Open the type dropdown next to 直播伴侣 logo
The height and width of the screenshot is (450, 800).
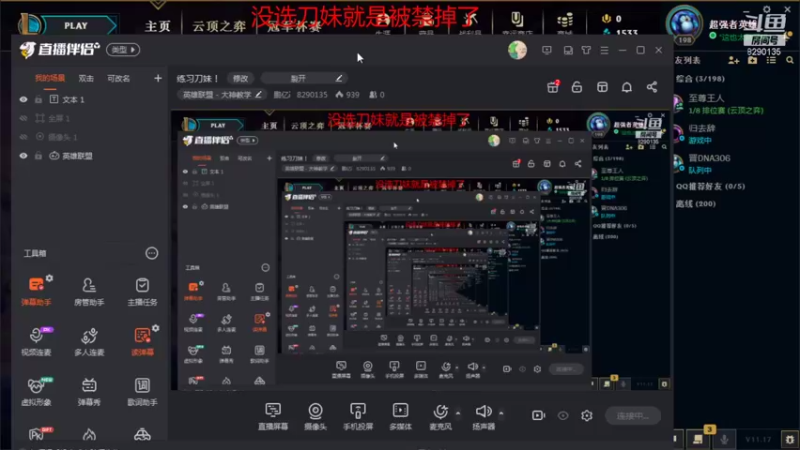pyautogui.click(x=123, y=49)
